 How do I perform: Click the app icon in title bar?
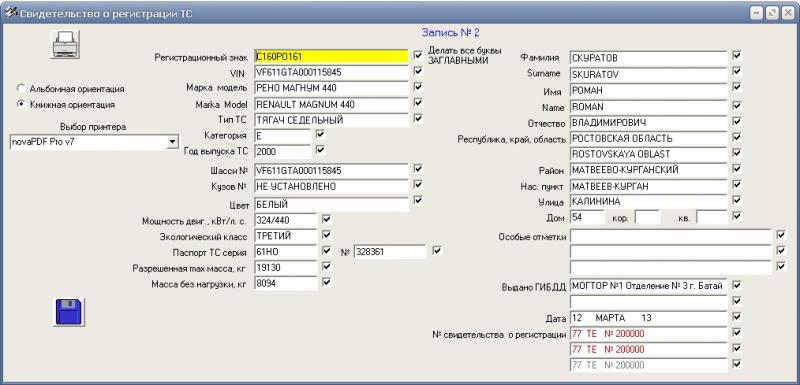[x=10, y=13]
